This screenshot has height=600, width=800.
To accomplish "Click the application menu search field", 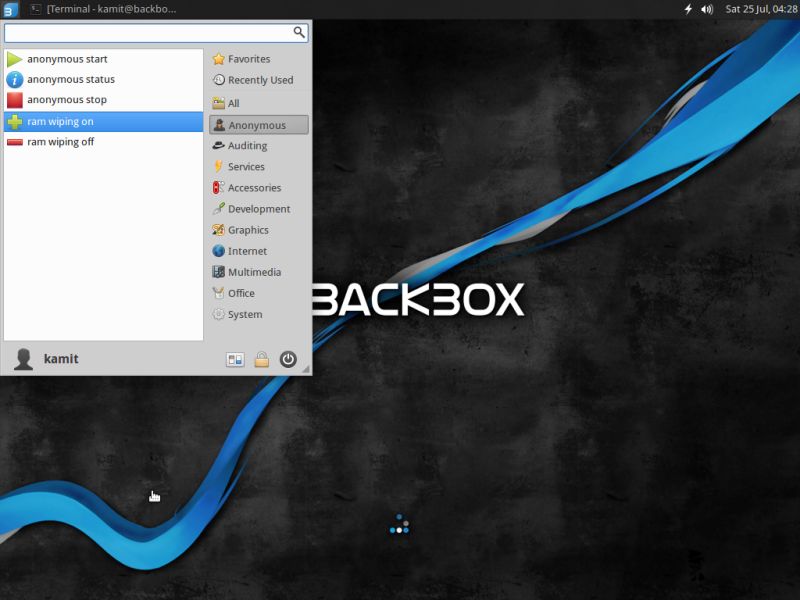I will 150,32.
